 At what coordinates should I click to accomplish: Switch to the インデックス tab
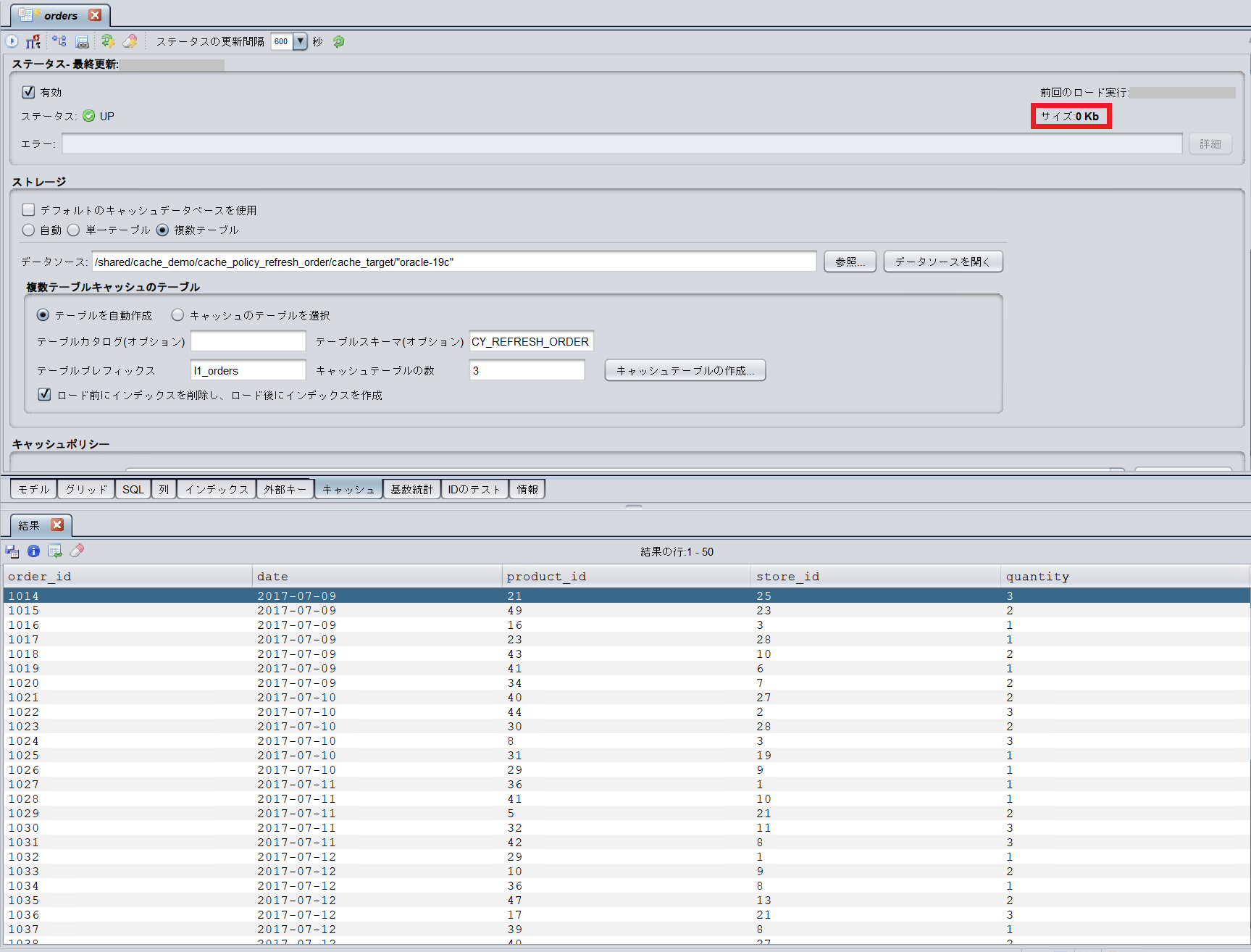click(217, 490)
